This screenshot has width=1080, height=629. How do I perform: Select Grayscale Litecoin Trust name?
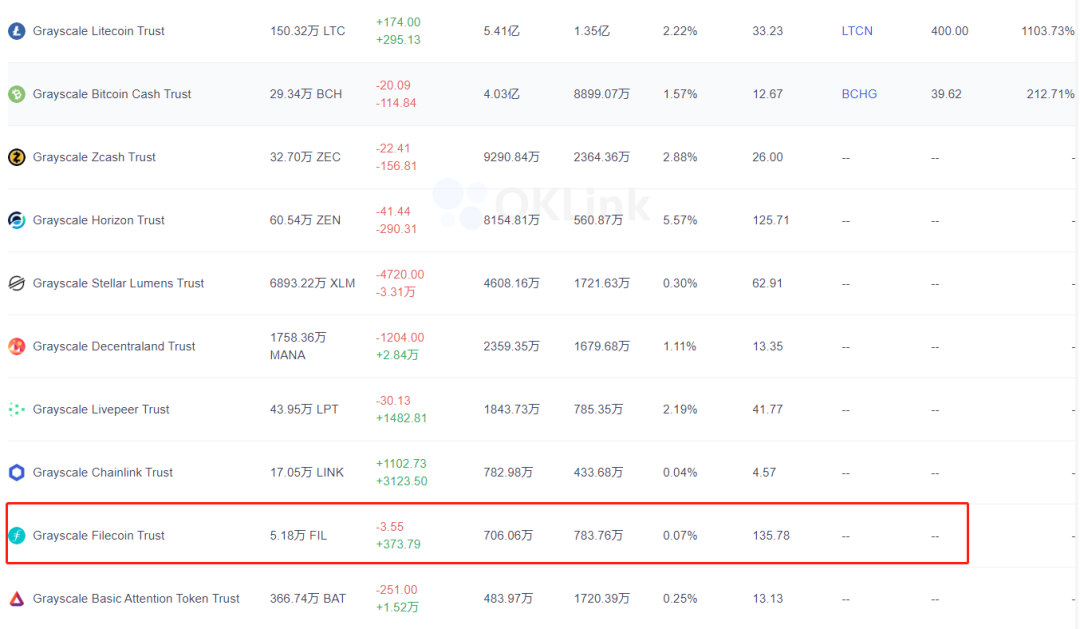98,31
